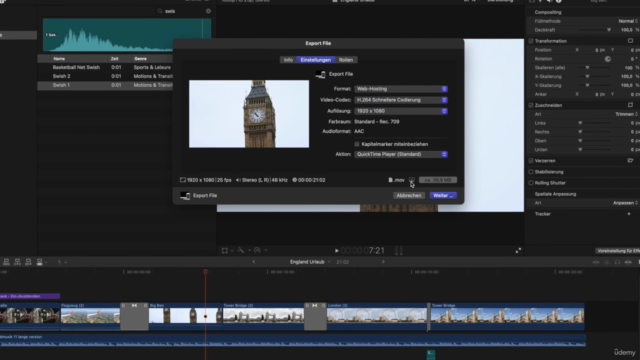Viewport: 640px width, 360px height.
Task: Enable the Rolling Shutter checkbox
Action: click(531, 183)
